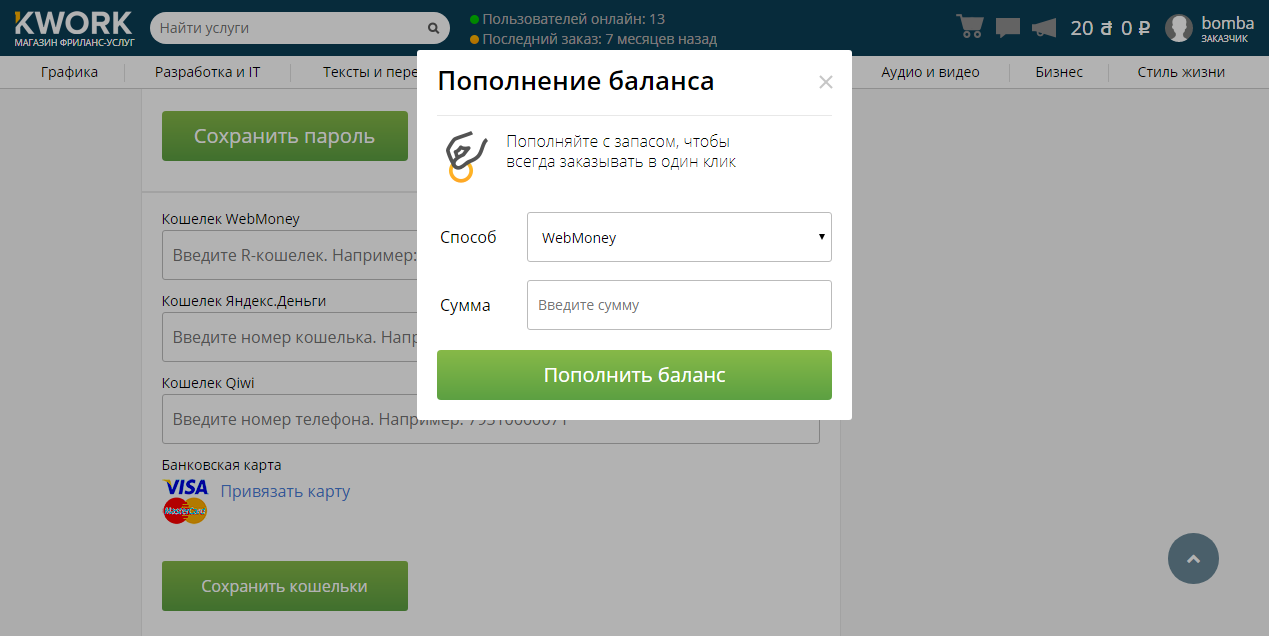Click the Kwork logo
The height and width of the screenshot is (636, 1286).
73,28
